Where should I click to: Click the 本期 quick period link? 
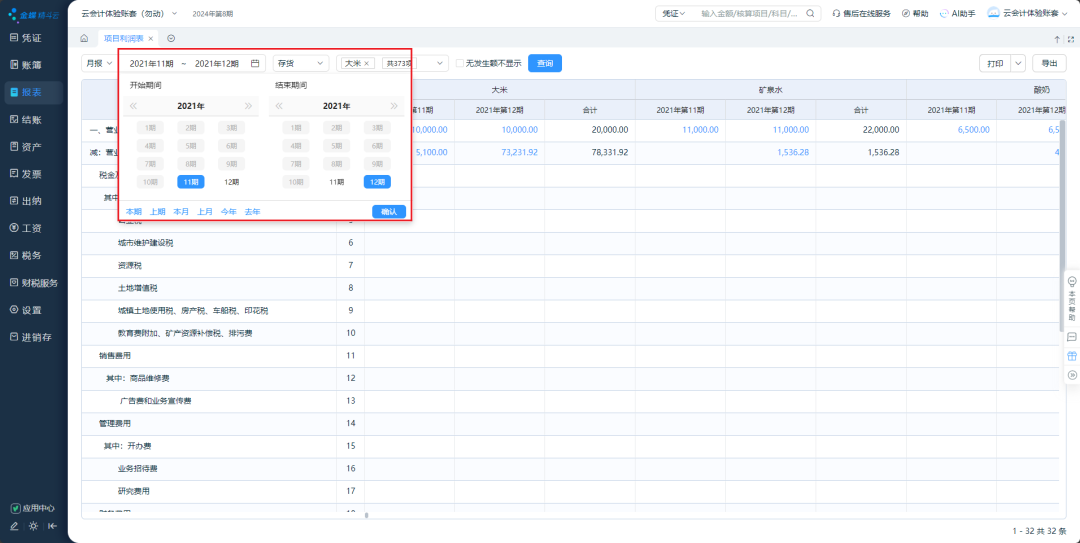[134, 212]
